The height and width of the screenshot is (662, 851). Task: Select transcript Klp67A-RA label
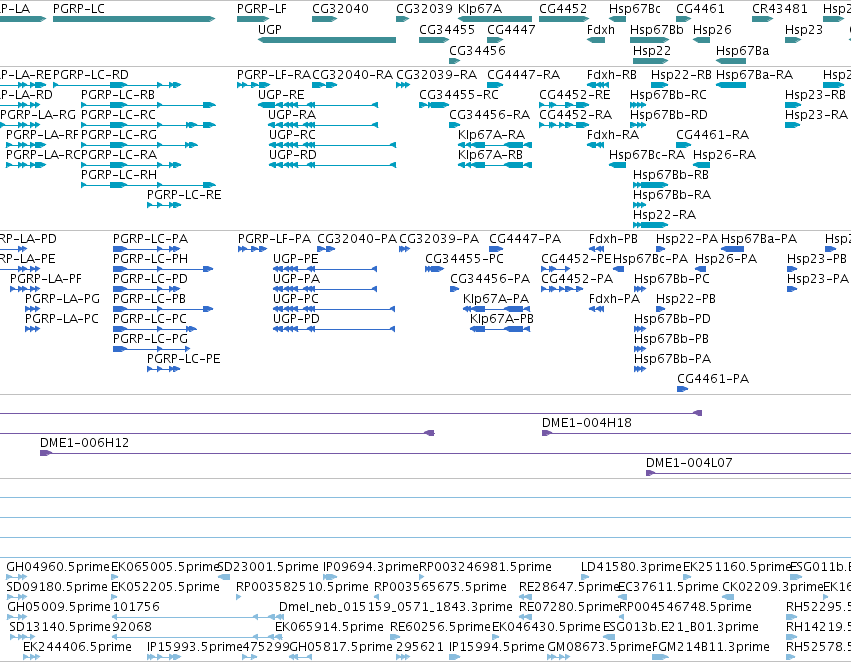click(491, 135)
